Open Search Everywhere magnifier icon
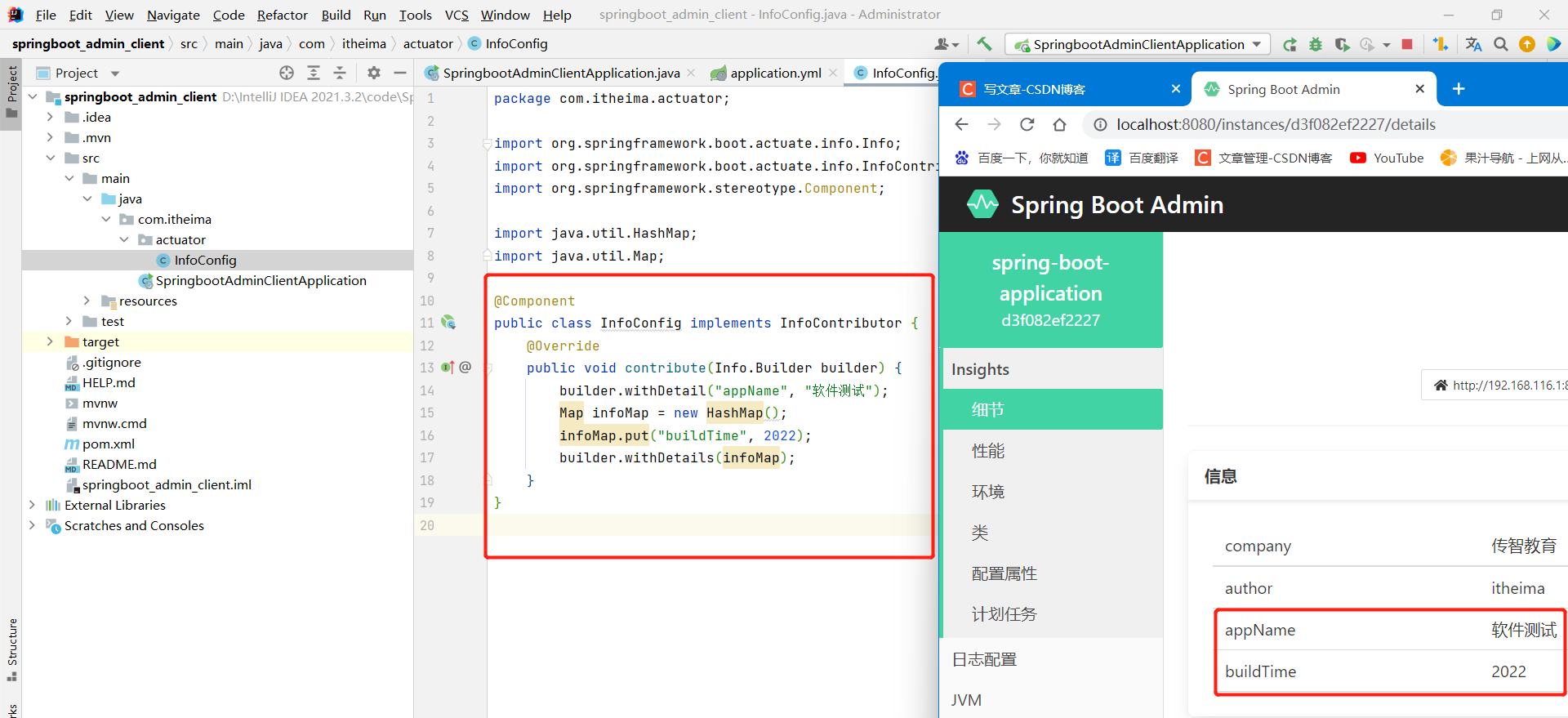Viewport: 1568px width, 718px height. (x=1501, y=44)
